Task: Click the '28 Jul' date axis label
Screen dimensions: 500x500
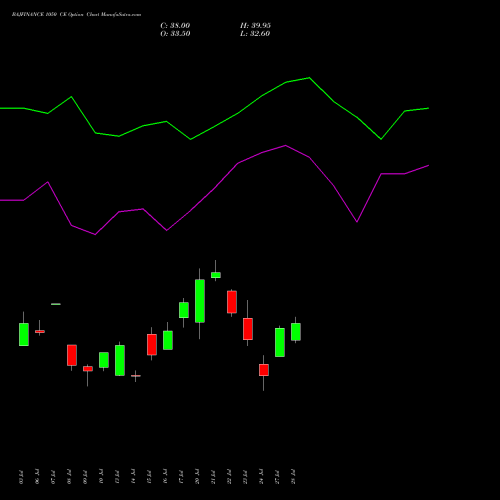Action: tap(293, 477)
